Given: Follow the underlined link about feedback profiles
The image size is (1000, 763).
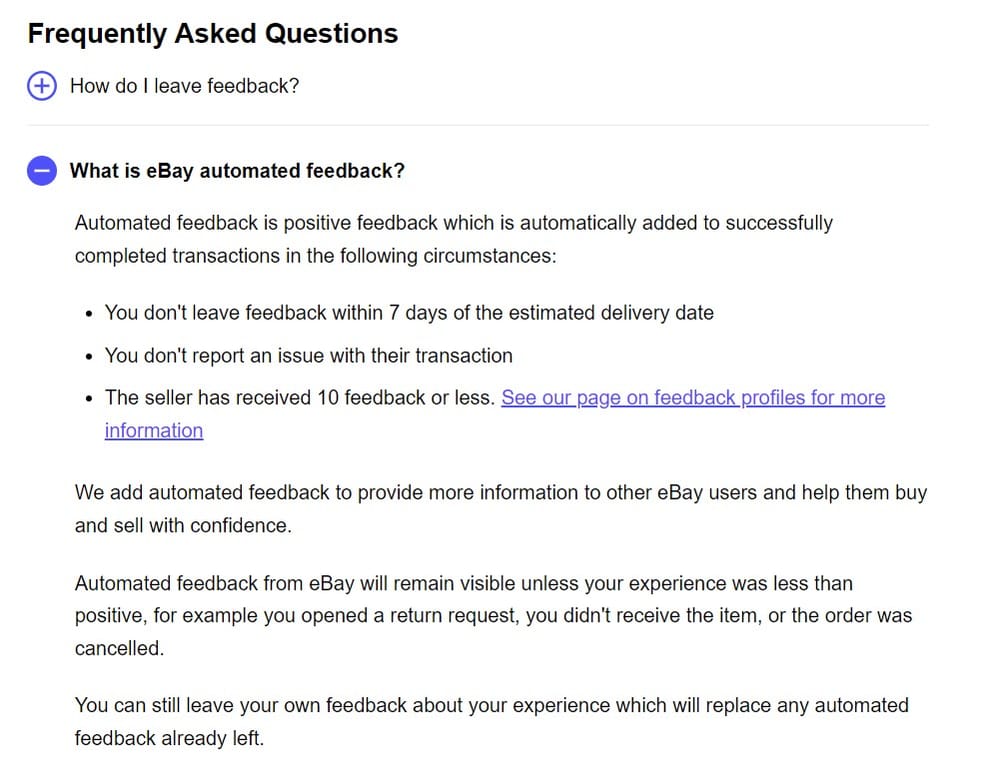Looking at the screenshot, I should (x=694, y=398).
